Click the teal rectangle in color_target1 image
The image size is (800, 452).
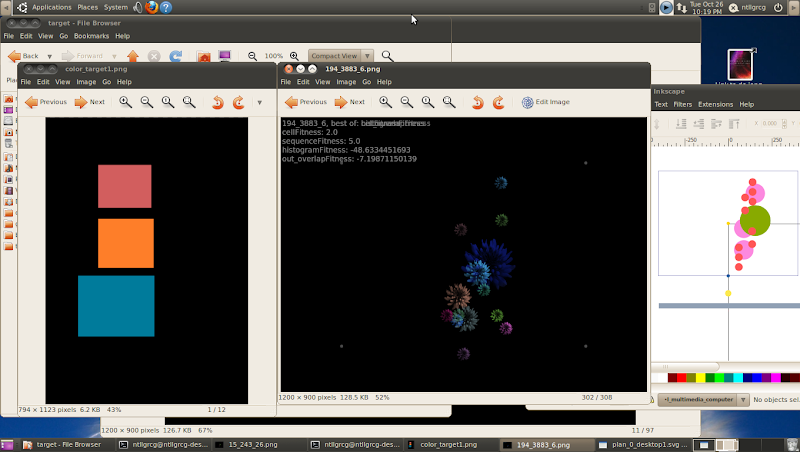pyautogui.click(x=116, y=306)
